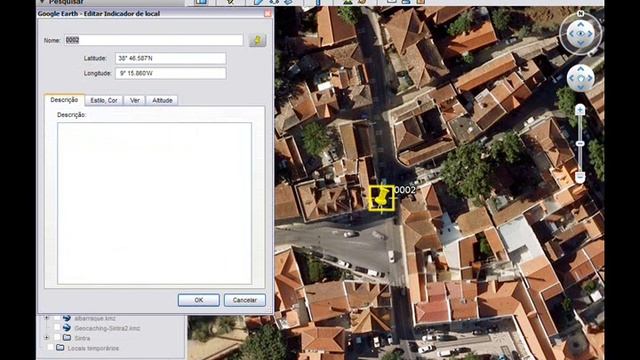Toggle albarraque.kmz visibility checkbox
This screenshot has height=360, width=640.
point(57,318)
